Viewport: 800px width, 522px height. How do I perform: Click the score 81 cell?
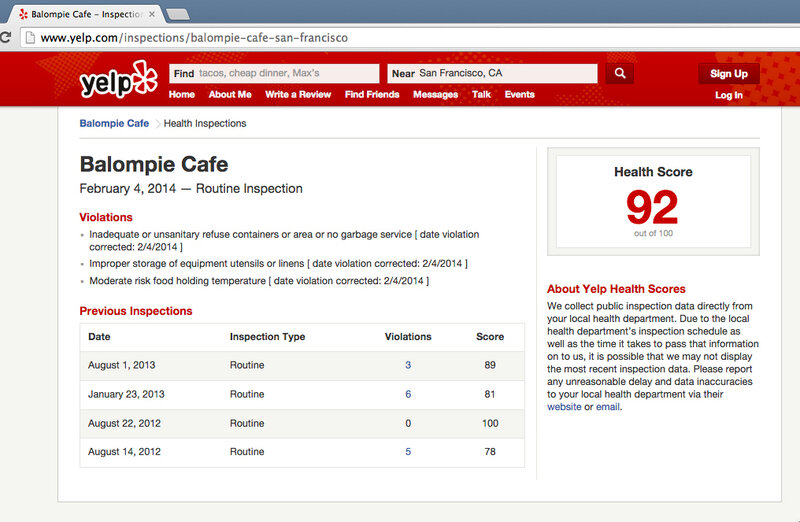coord(490,394)
